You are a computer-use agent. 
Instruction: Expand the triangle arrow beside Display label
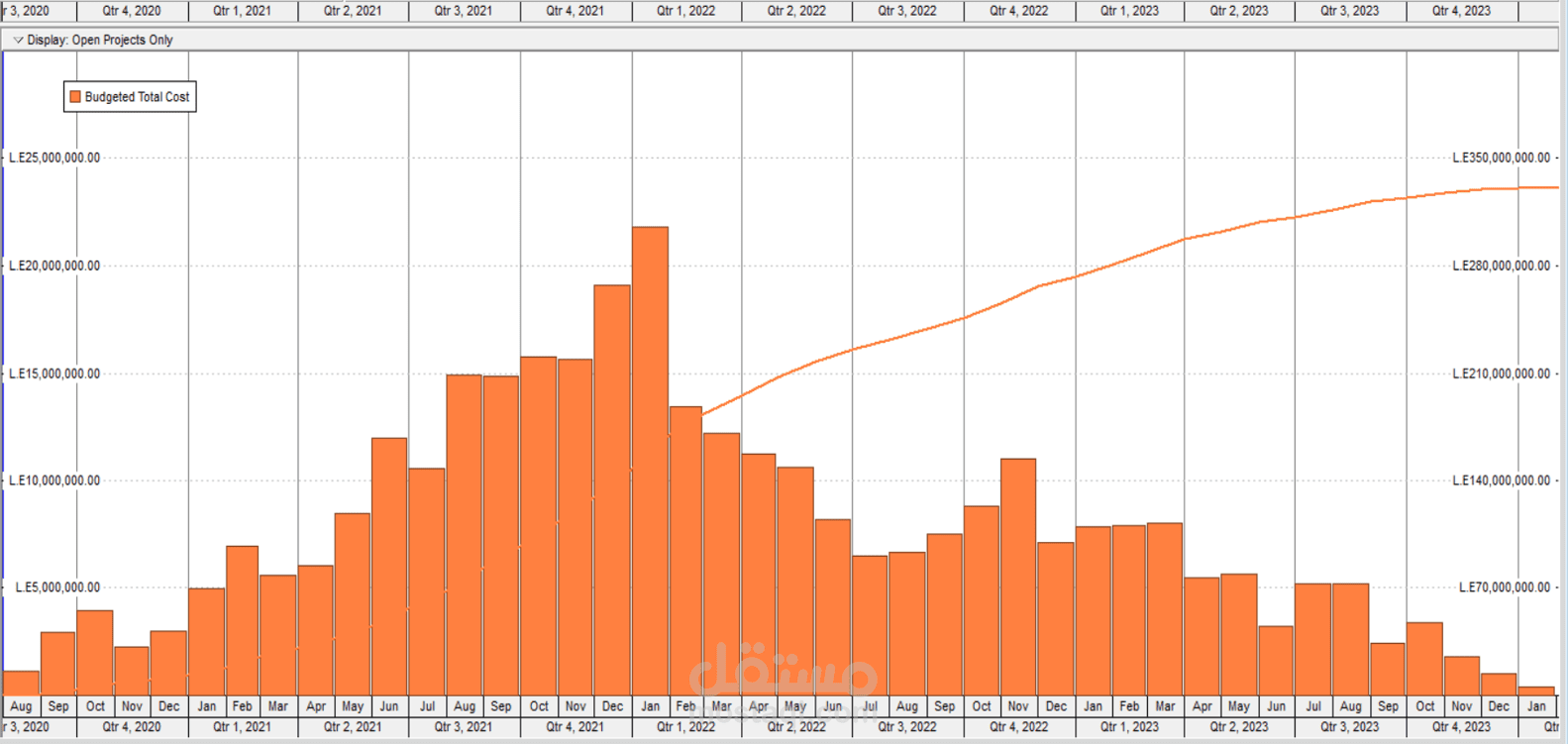pos(18,41)
